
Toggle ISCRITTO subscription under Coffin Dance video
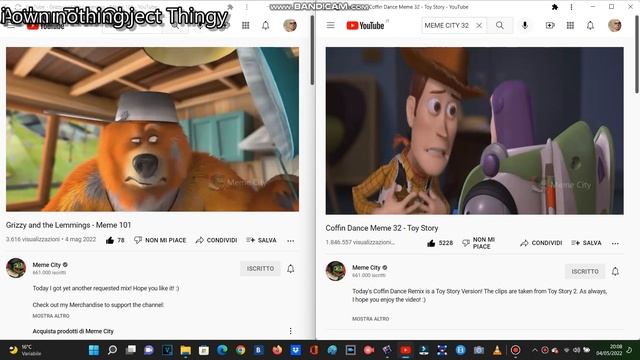(x=585, y=271)
